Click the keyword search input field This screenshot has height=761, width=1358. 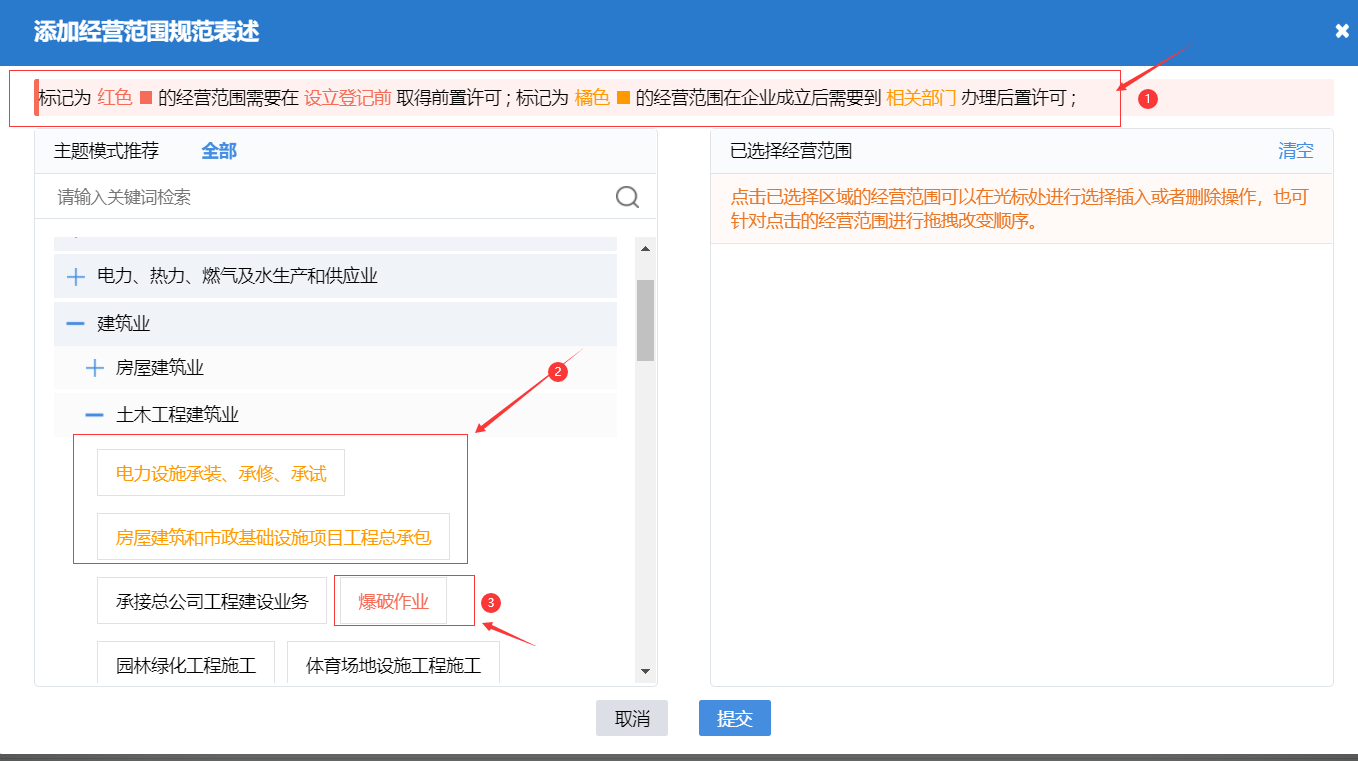tap(300, 197)
